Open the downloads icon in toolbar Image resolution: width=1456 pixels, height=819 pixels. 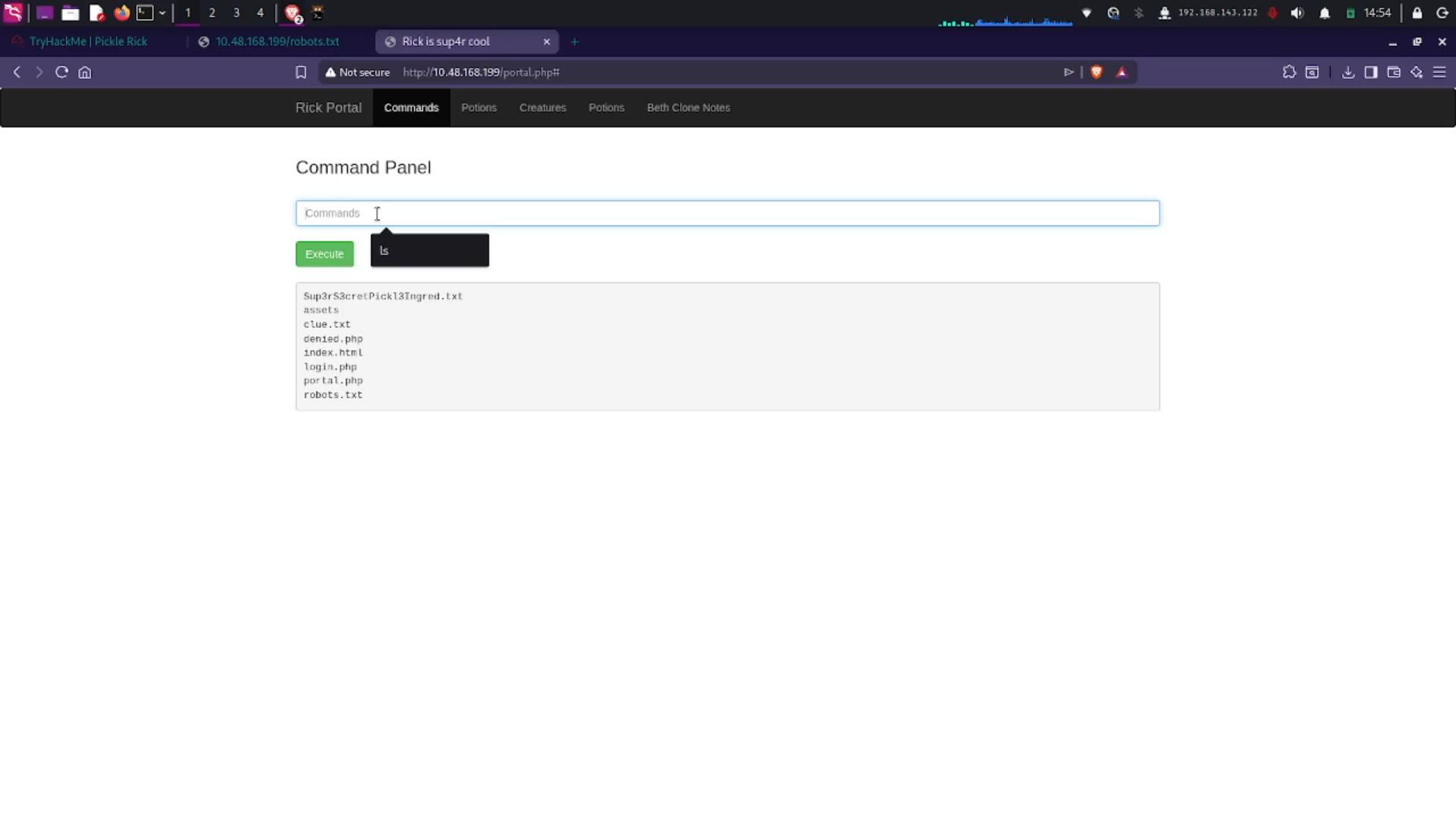pyautogui.click(x=1348, y=72)
